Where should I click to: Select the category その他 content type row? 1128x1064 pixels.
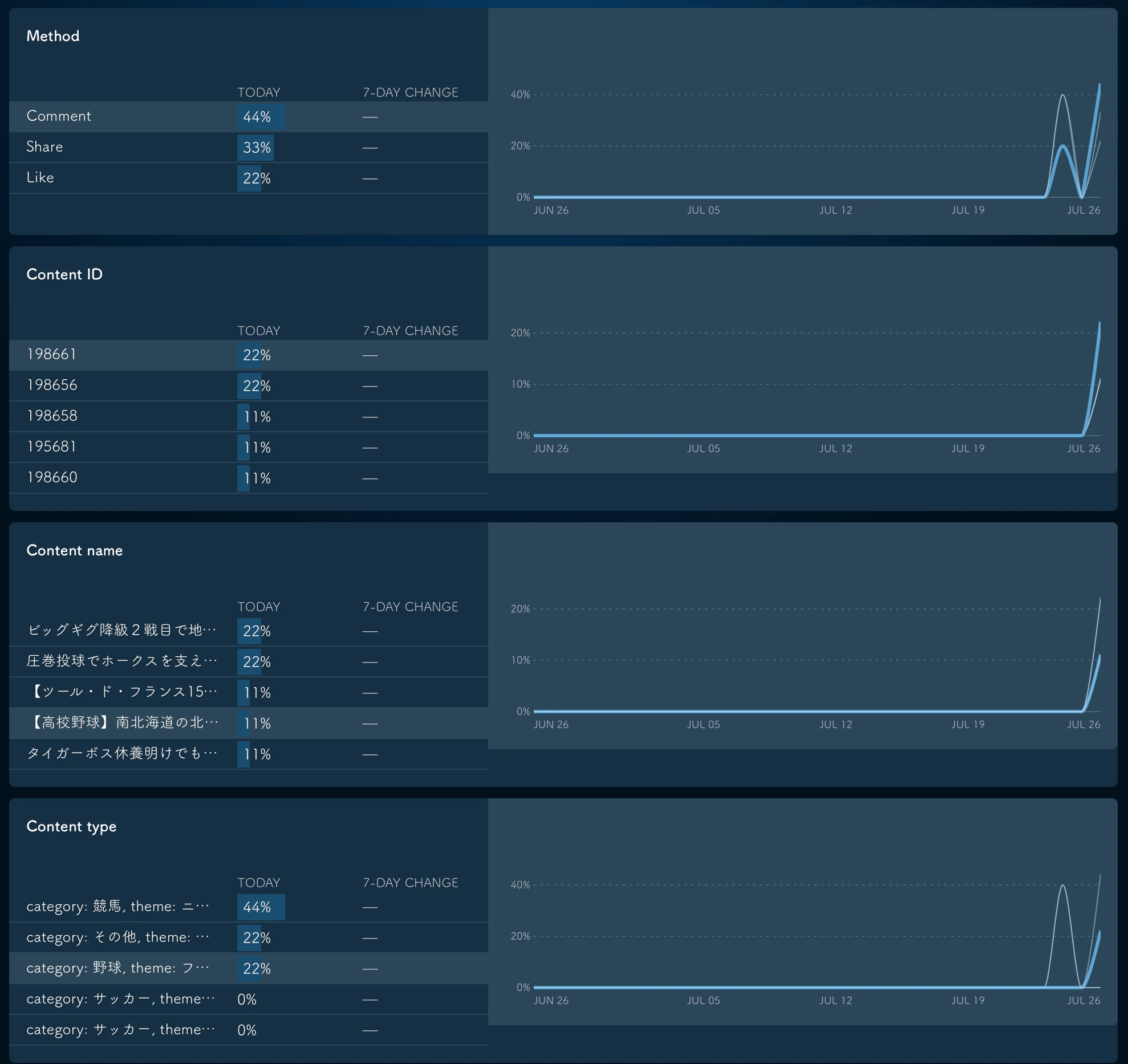click(249, 938)
